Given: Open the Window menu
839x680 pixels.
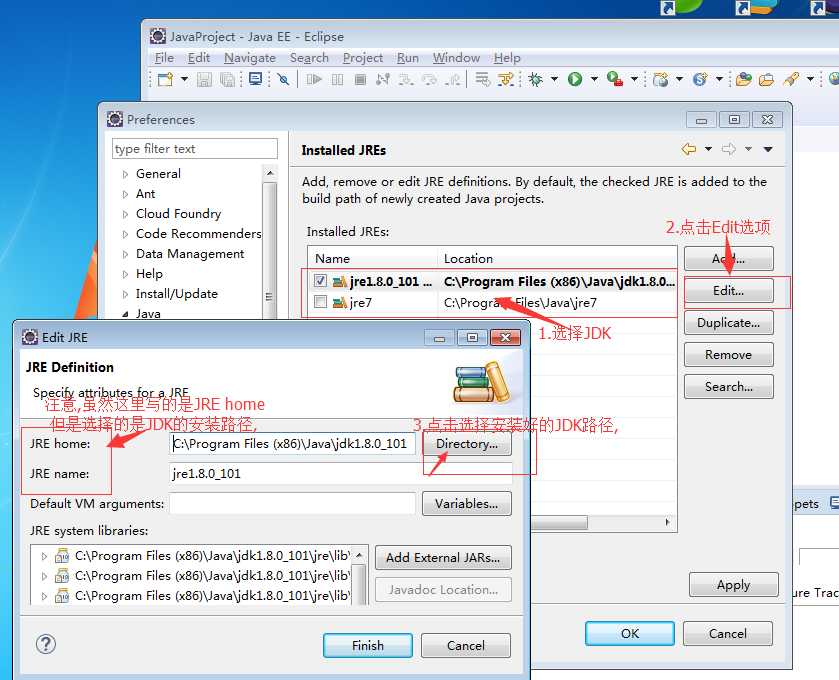Looking at the screenshot, I should pyautogui.click(x=456, y=58).
